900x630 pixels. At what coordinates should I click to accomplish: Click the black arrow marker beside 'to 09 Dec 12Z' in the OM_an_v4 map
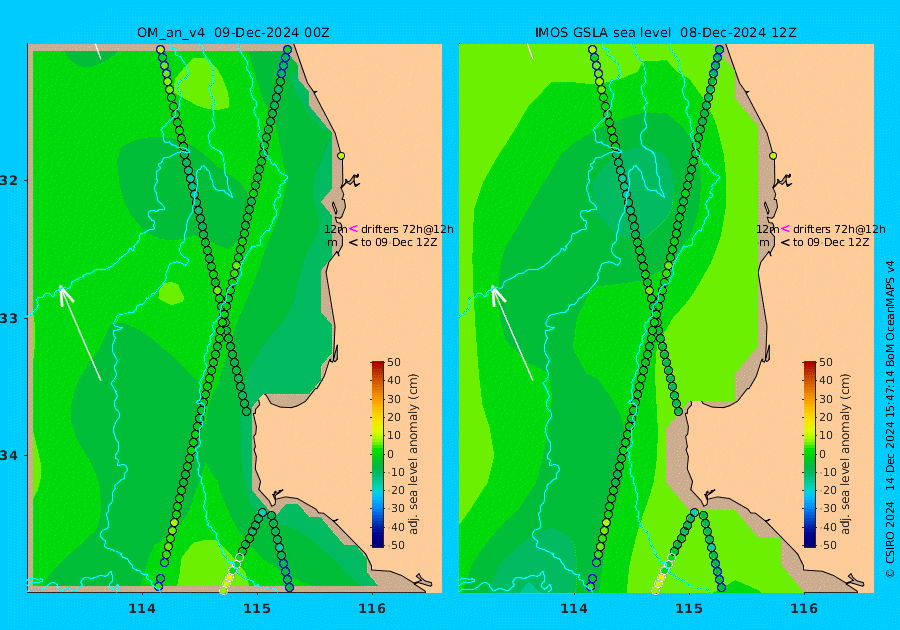pos(354,243)
